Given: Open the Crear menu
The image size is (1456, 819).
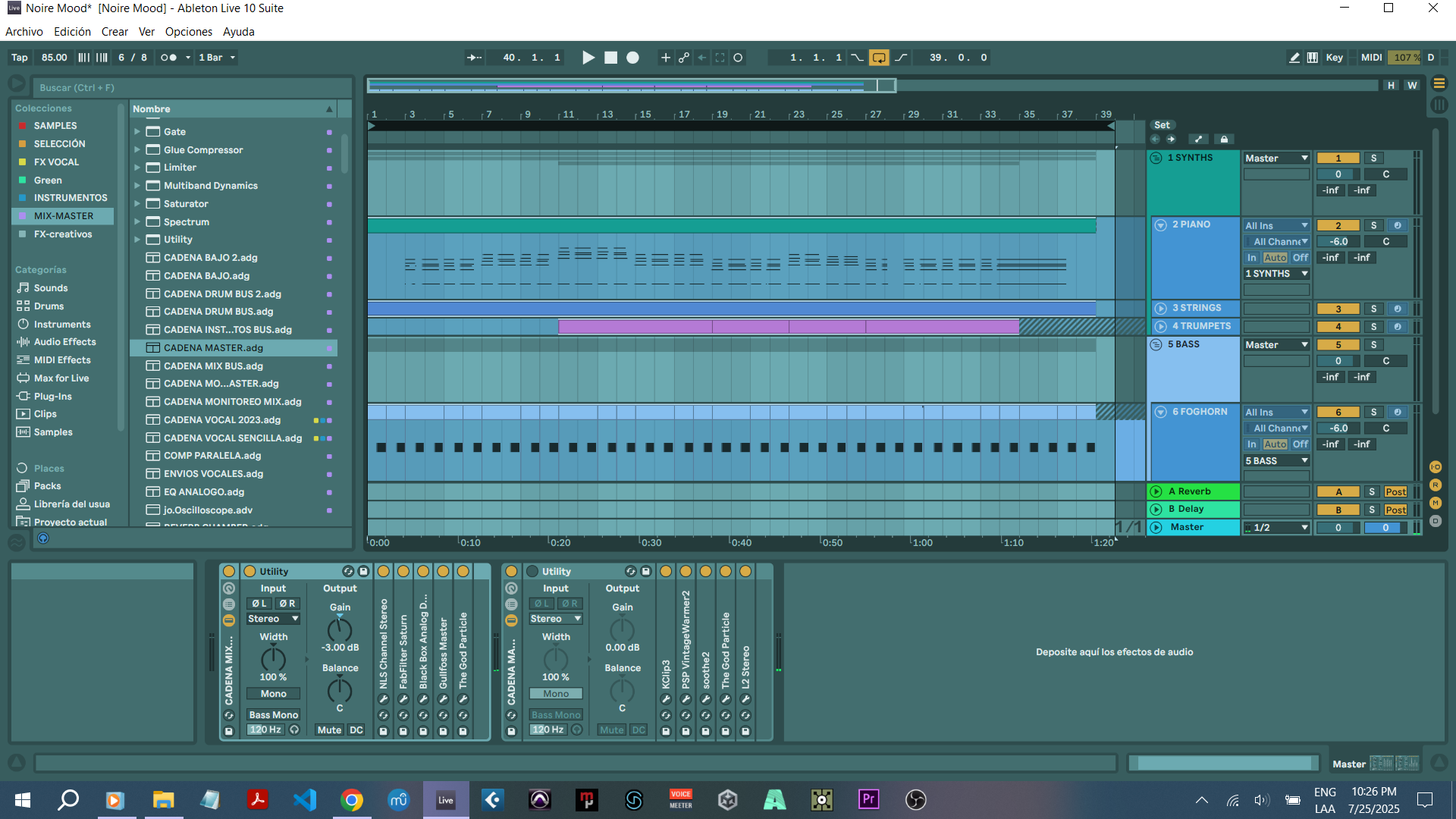Looking at the screenshot, I should click(x=115, y=32).
